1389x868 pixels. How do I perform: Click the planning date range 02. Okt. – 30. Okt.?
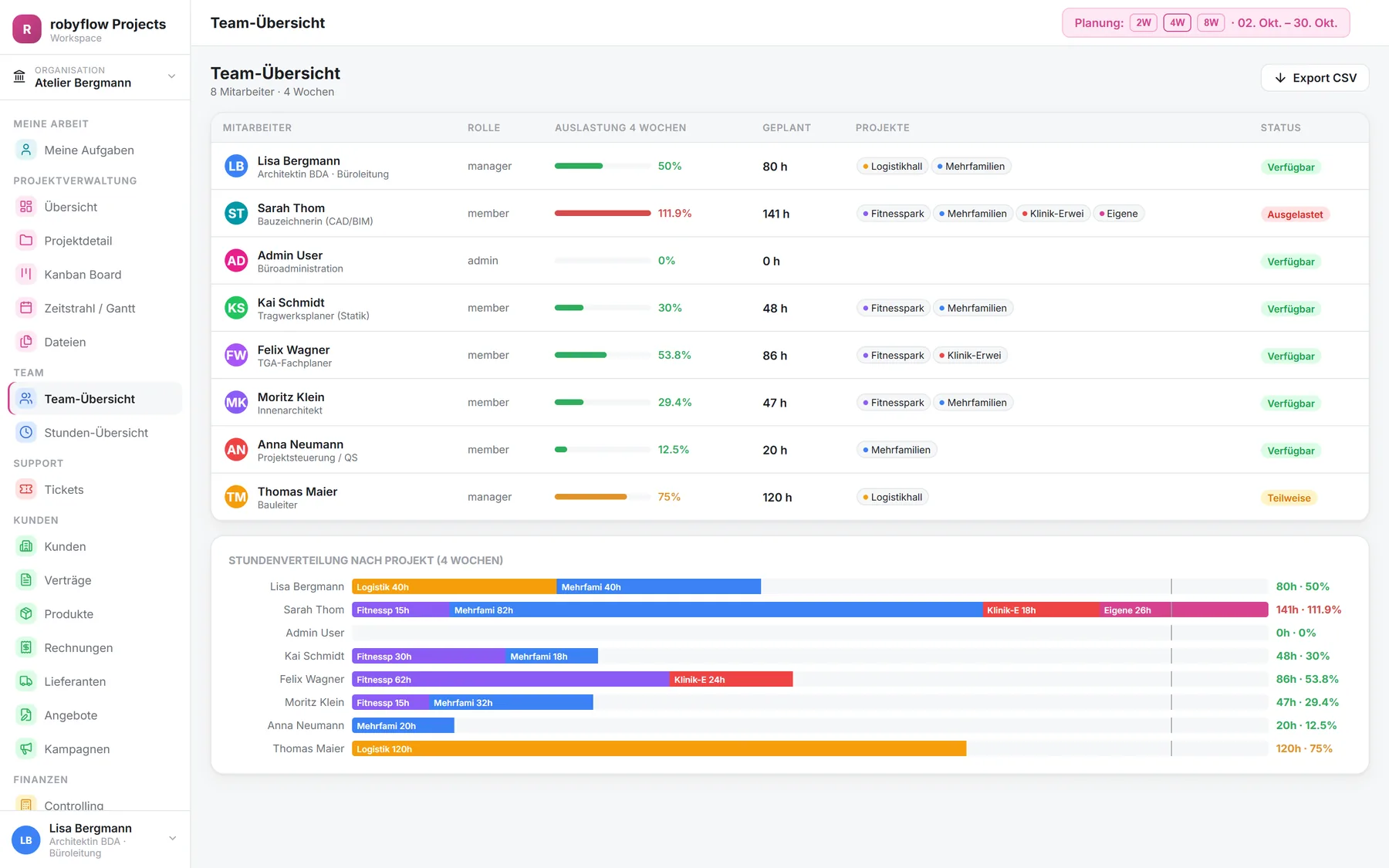click(1287, 23)
